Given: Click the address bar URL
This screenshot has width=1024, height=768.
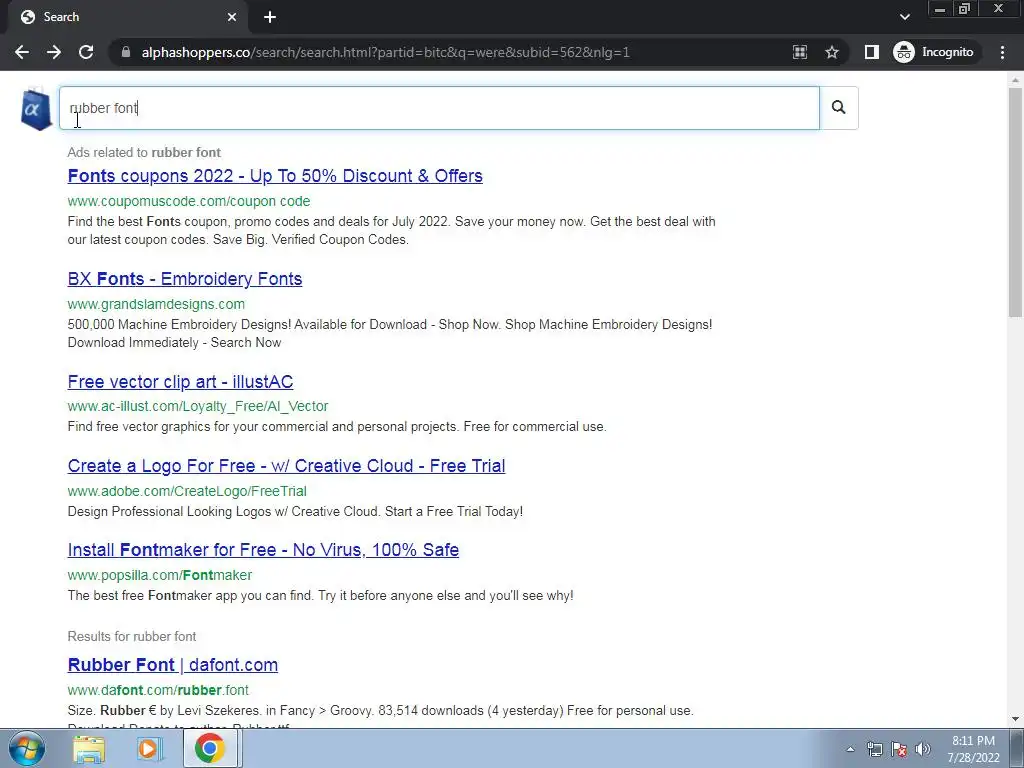Looking at the screenshot, I should (x=385, y=52).
